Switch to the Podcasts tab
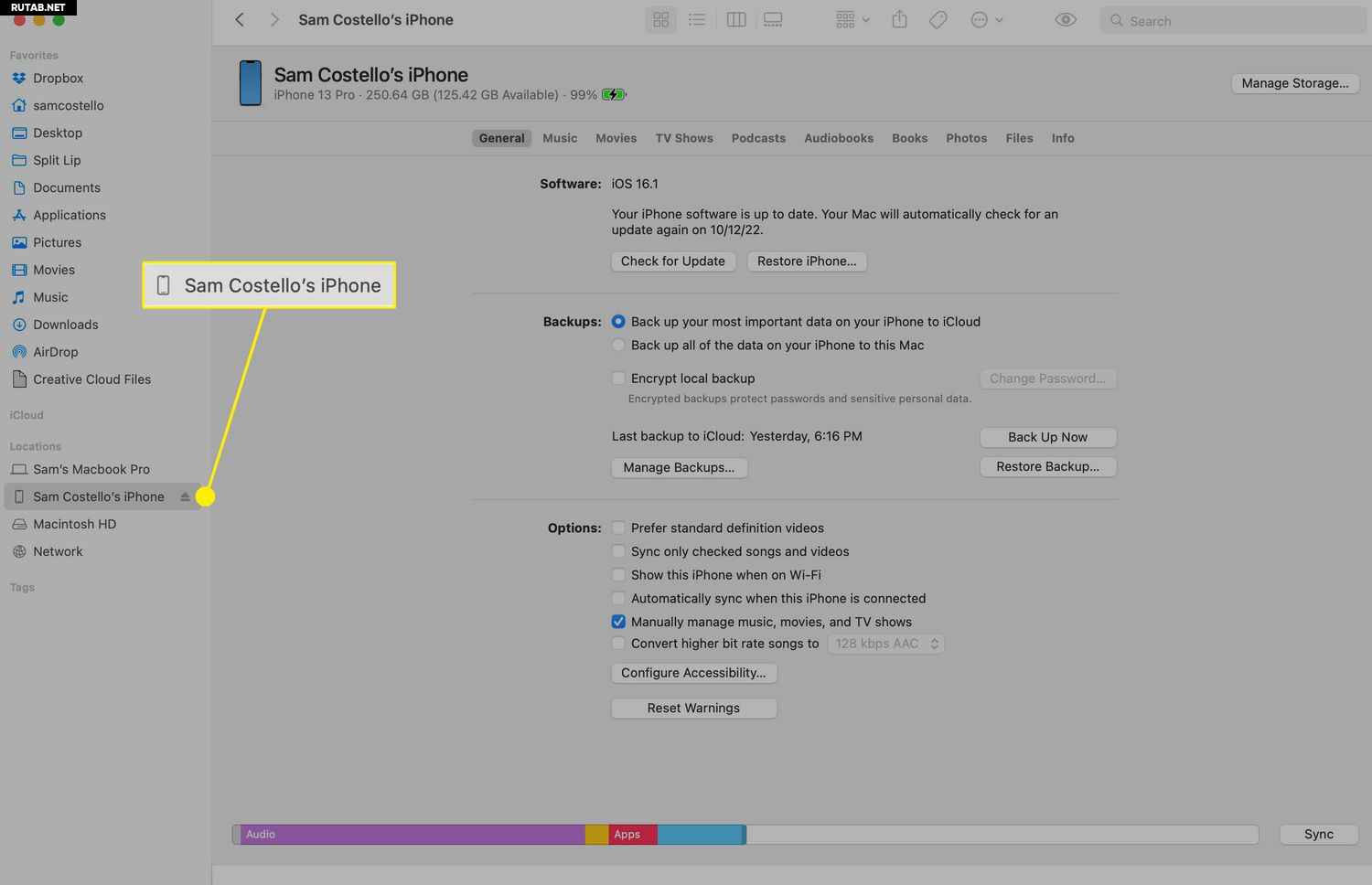The image size is (1372, 885). [x=758, y=138]
